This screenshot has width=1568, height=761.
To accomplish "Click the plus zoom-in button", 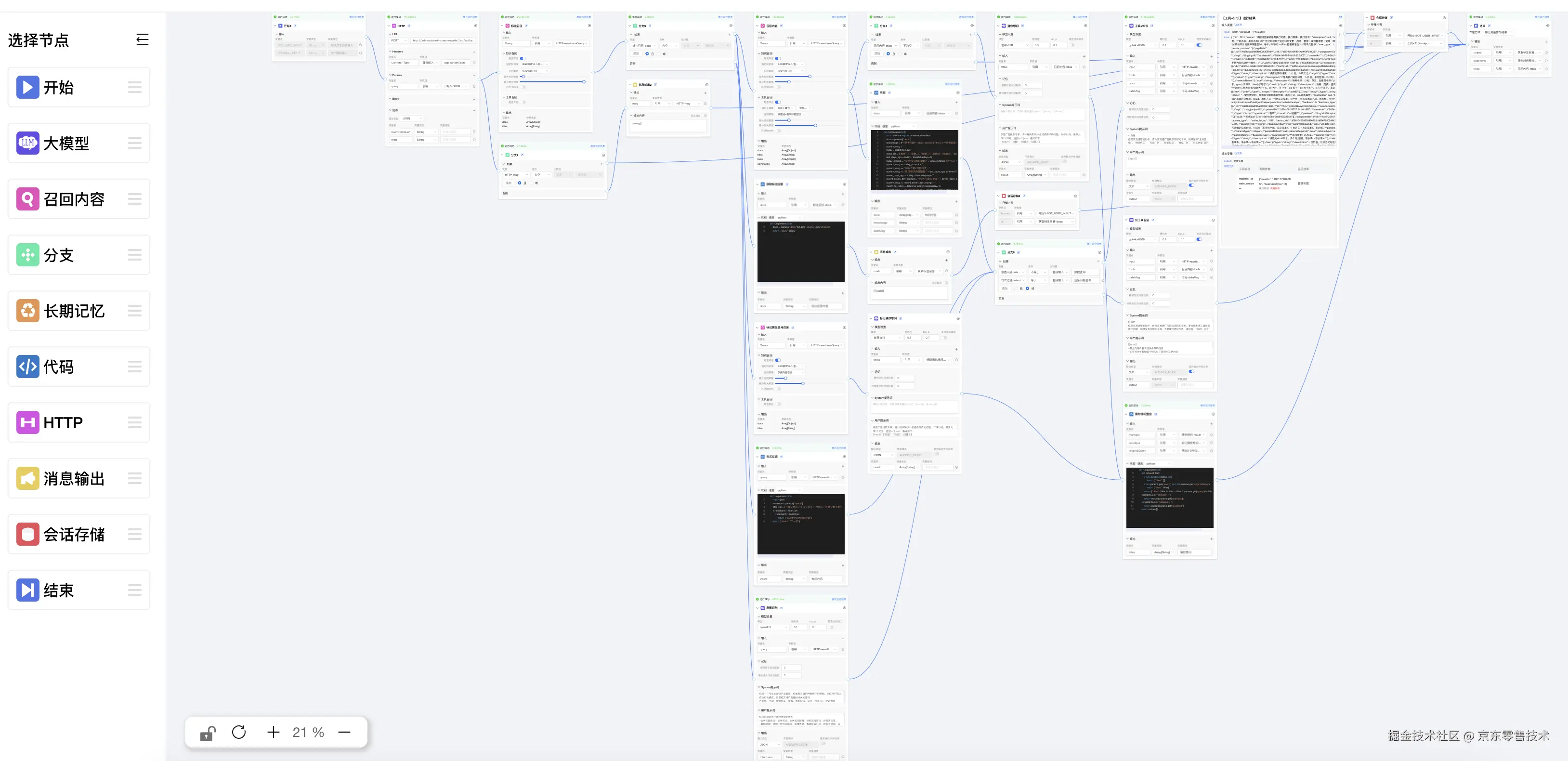I will pos(274,732).
